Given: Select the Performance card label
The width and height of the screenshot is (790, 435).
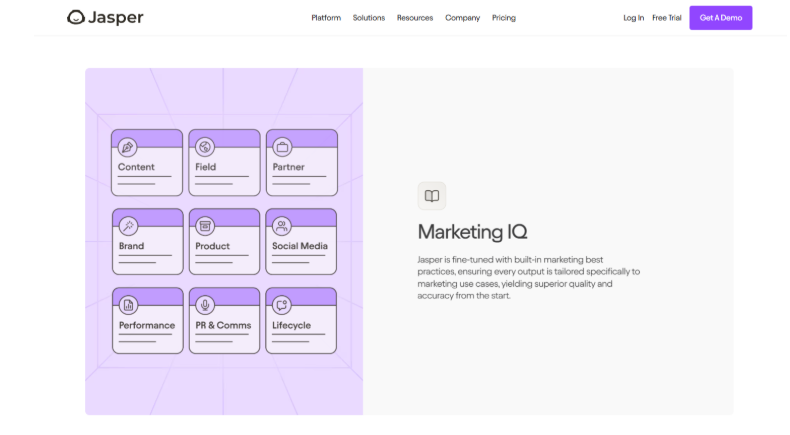Looking at the screenshot, I should pyautogui.click(x=147, y=325).
